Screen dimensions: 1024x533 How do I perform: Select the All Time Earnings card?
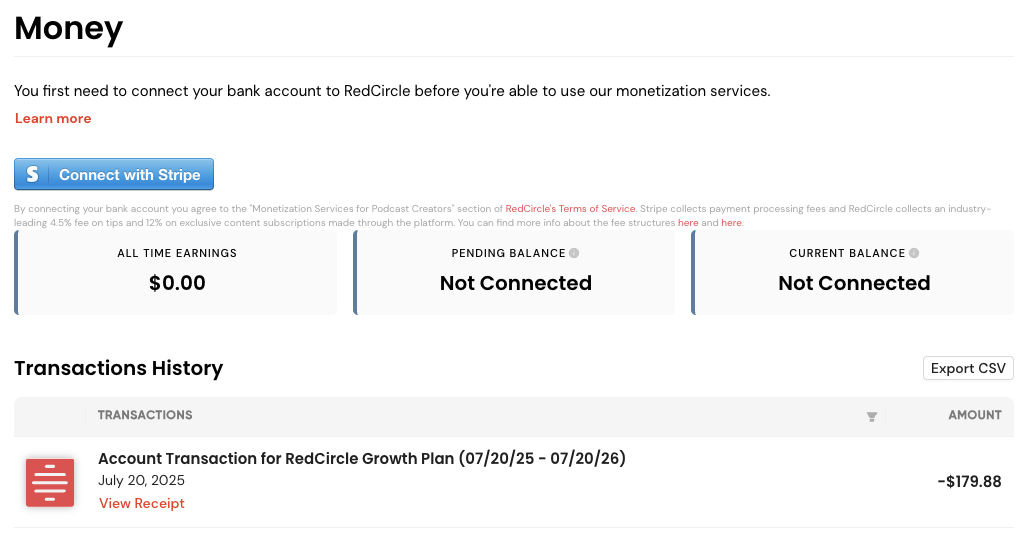(x=176, y=272)
